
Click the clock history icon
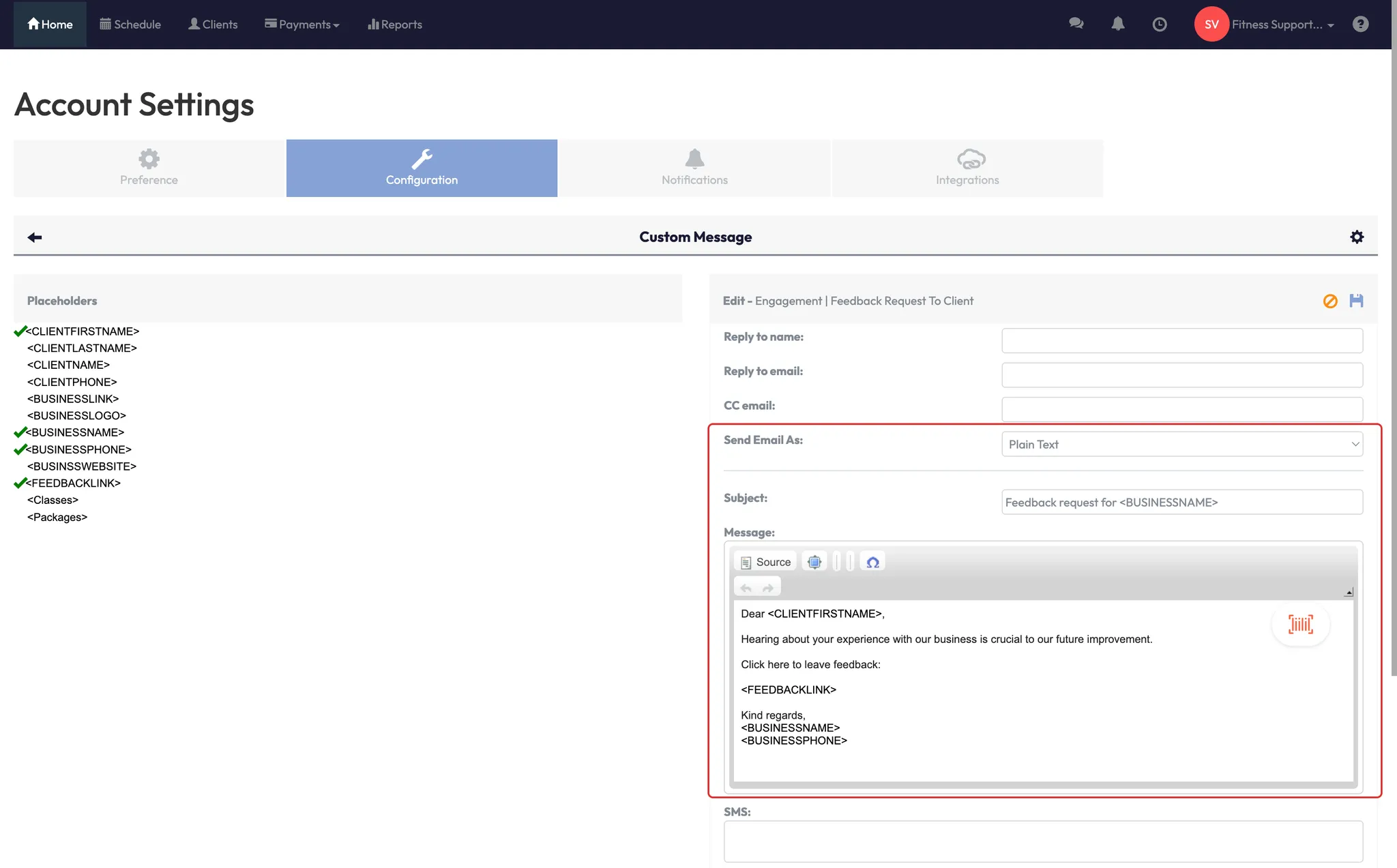pos(1159,25)
